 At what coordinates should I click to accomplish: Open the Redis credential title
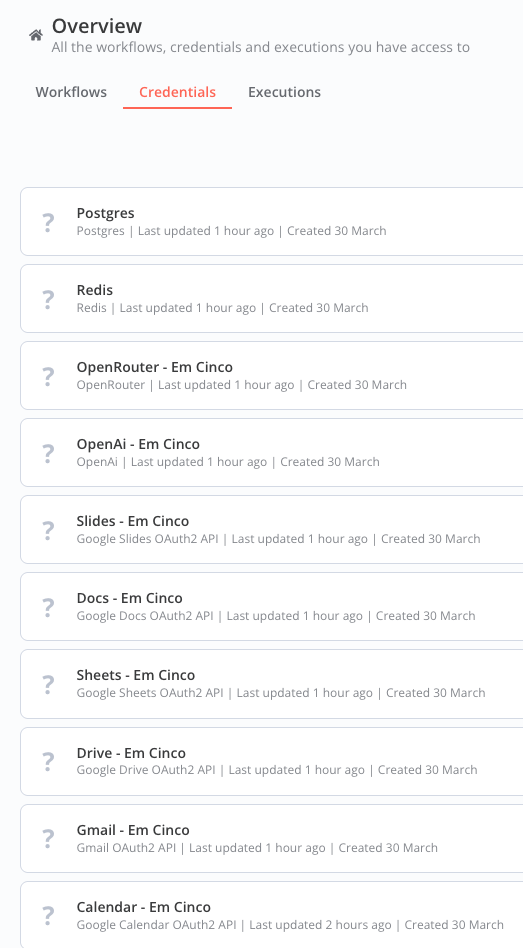point(94,290)
